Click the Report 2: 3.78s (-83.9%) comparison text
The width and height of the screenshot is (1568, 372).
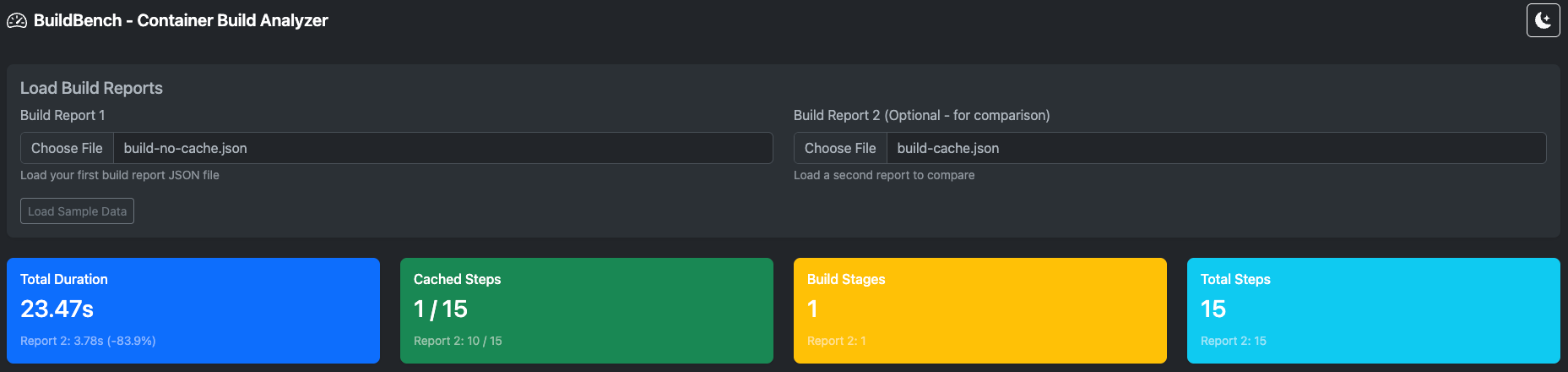click(x=88, y=341)
